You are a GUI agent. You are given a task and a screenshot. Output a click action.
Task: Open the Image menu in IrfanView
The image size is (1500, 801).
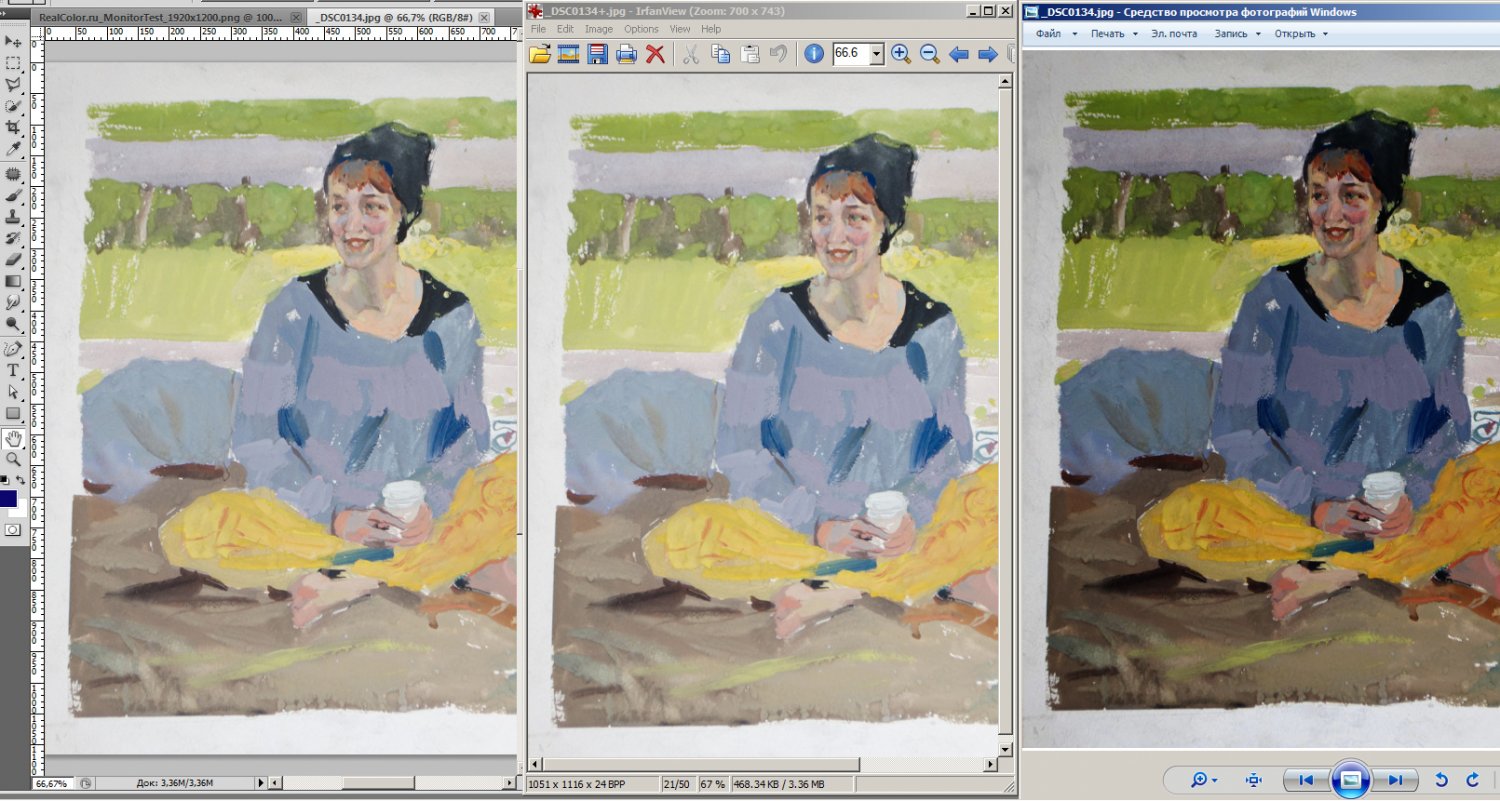click(x=599, y=29)
